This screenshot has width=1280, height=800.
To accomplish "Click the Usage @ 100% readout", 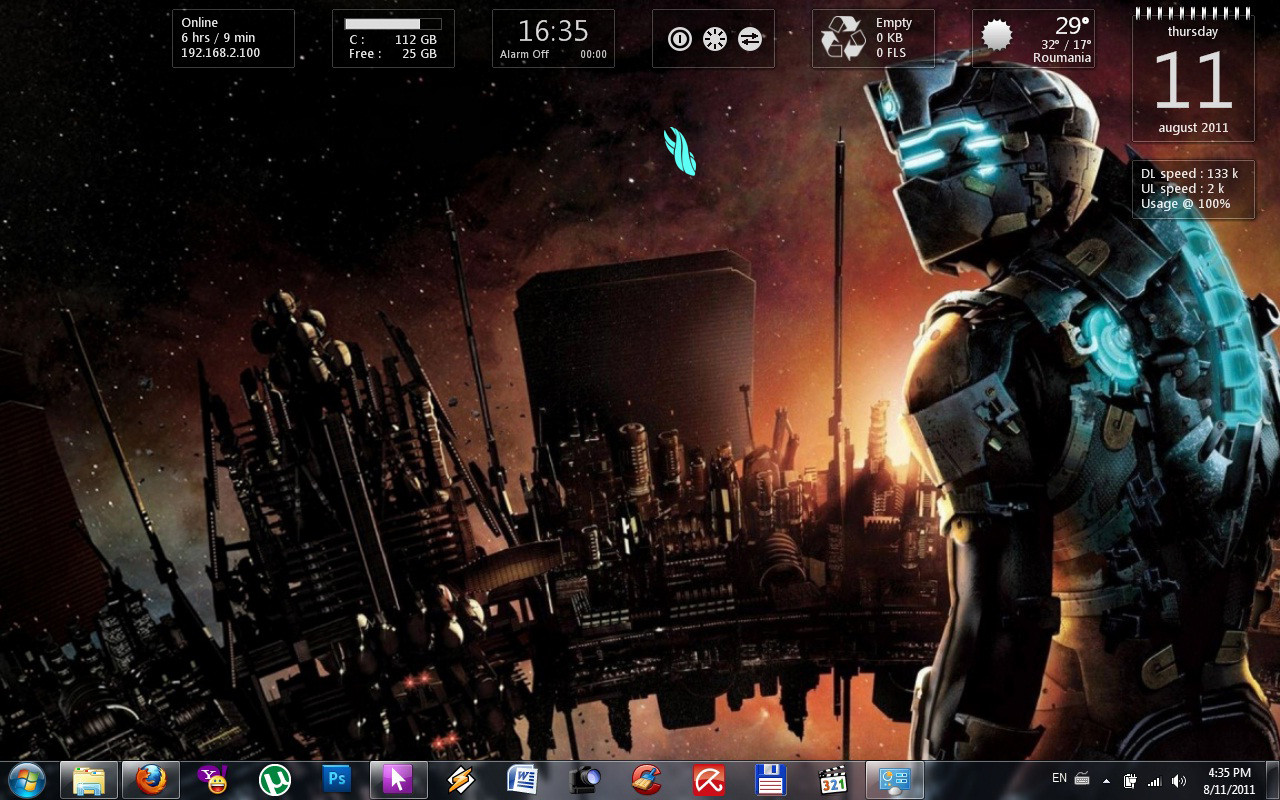I will 1185,204.
